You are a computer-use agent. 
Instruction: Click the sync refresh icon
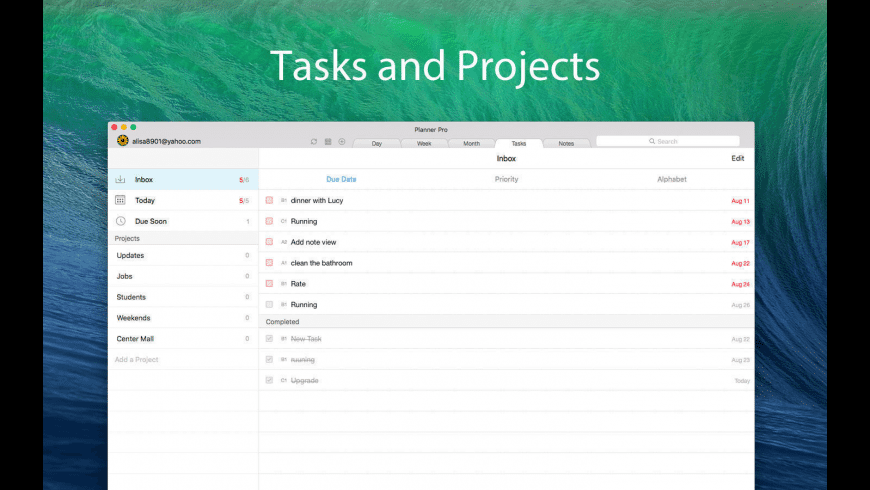[x=313, y=142]
